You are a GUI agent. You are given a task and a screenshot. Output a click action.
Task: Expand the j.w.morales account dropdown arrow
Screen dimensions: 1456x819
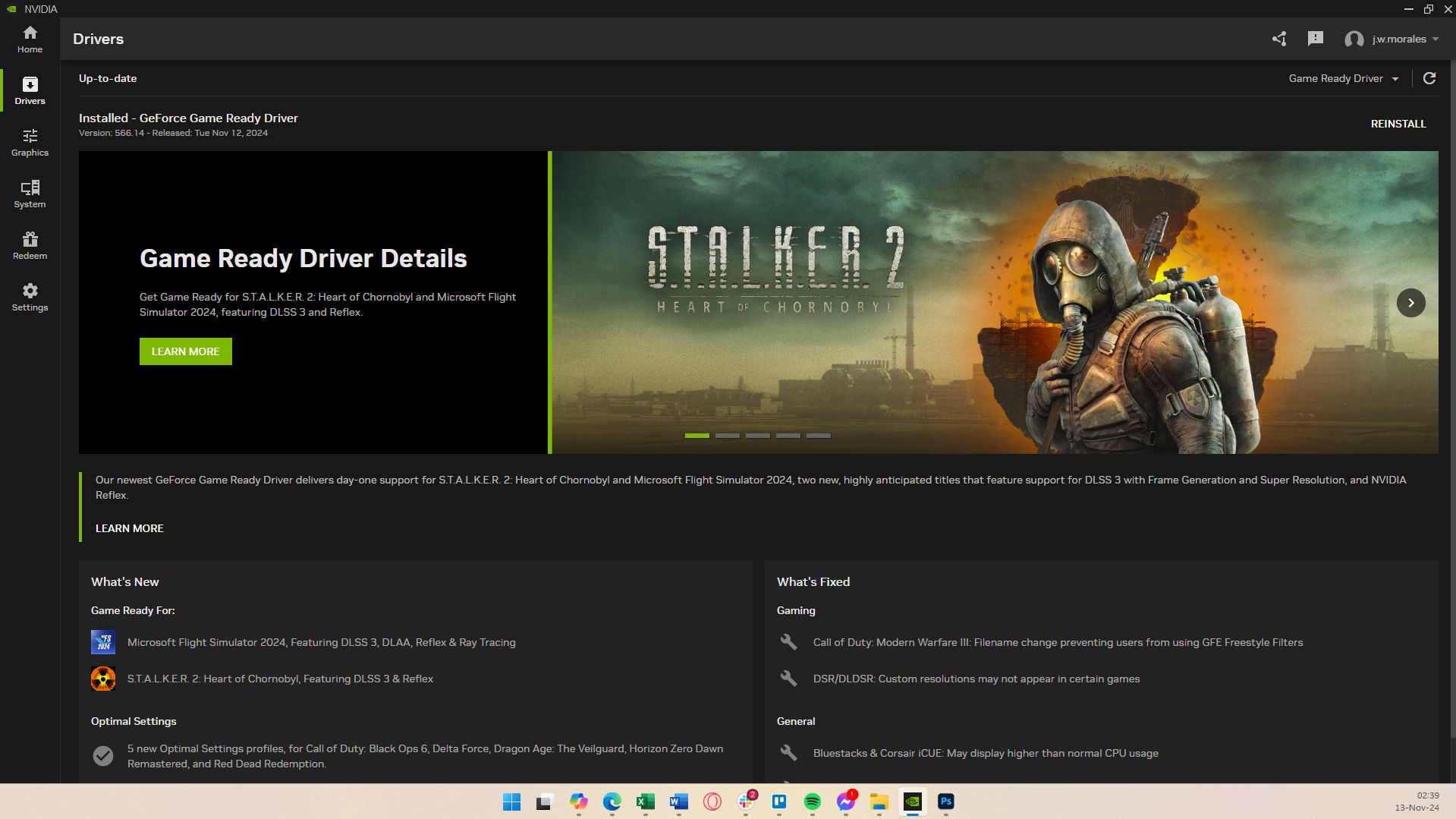pyautogui.click(x=1436, y=39)
